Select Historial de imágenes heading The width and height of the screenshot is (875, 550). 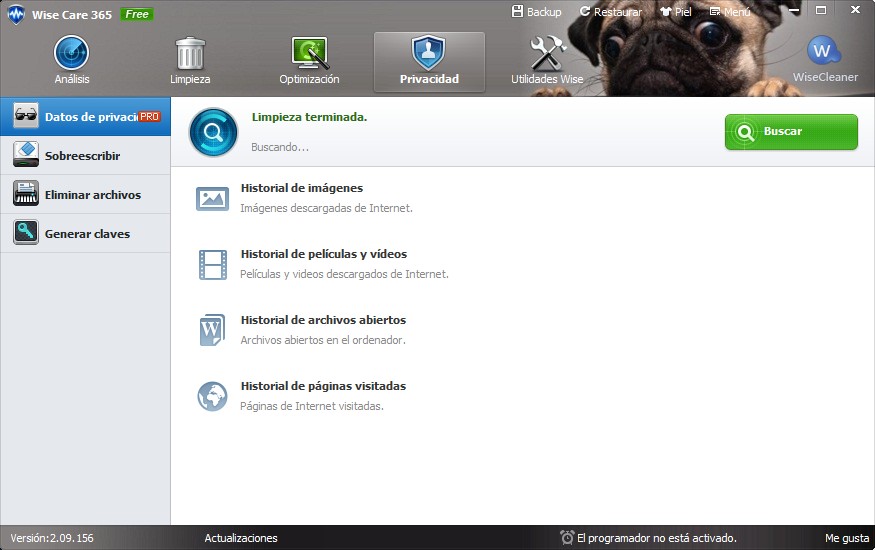(x=302, y=188)
